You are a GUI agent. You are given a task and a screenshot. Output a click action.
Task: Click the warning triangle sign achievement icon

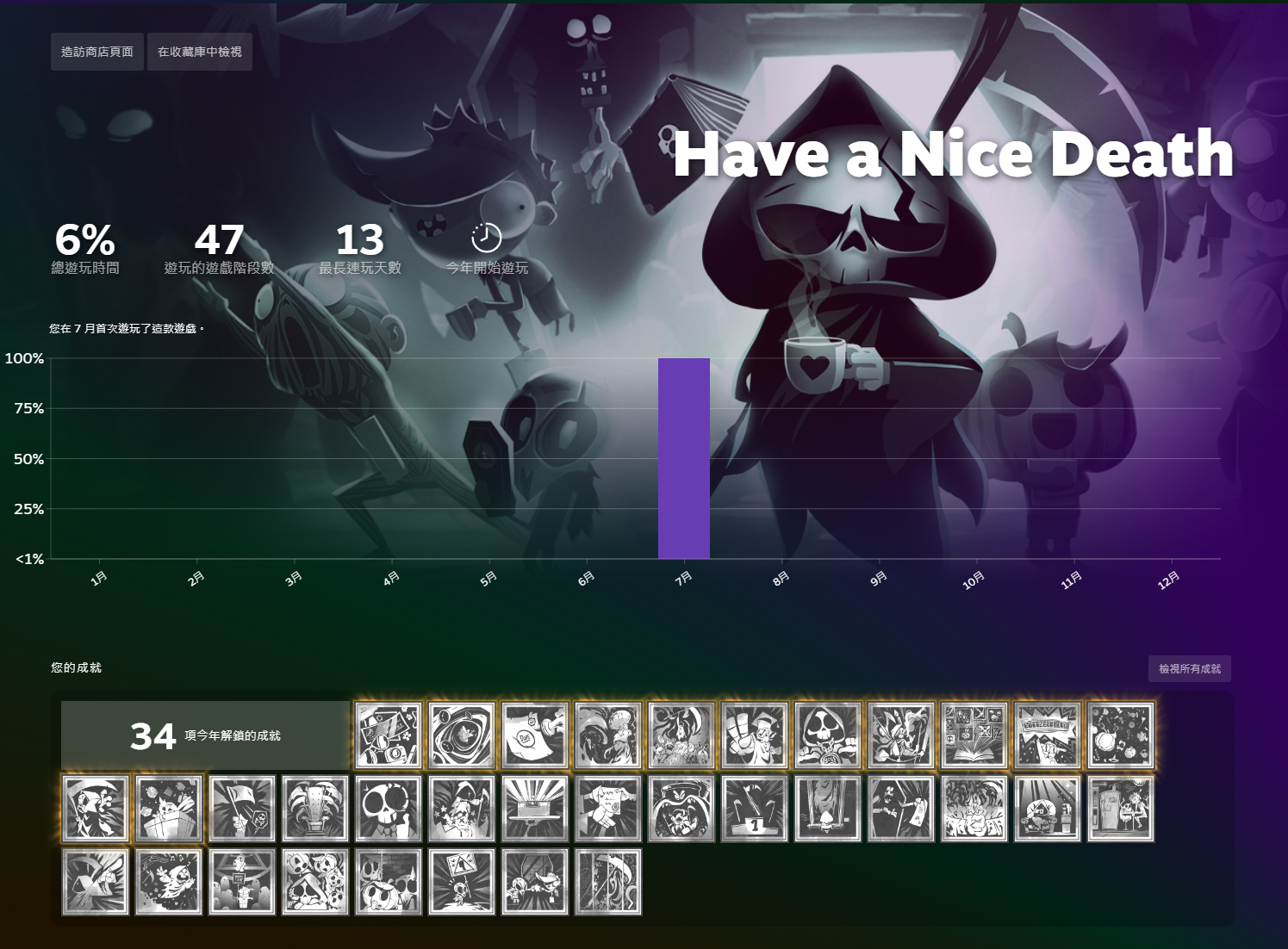pyautogui.click(x=462, y=882)
